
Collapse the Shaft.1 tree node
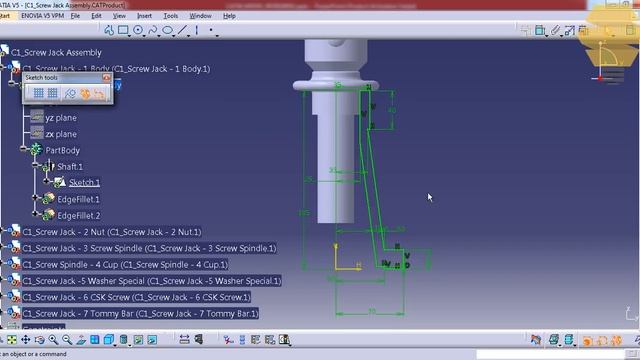(35, 165)
